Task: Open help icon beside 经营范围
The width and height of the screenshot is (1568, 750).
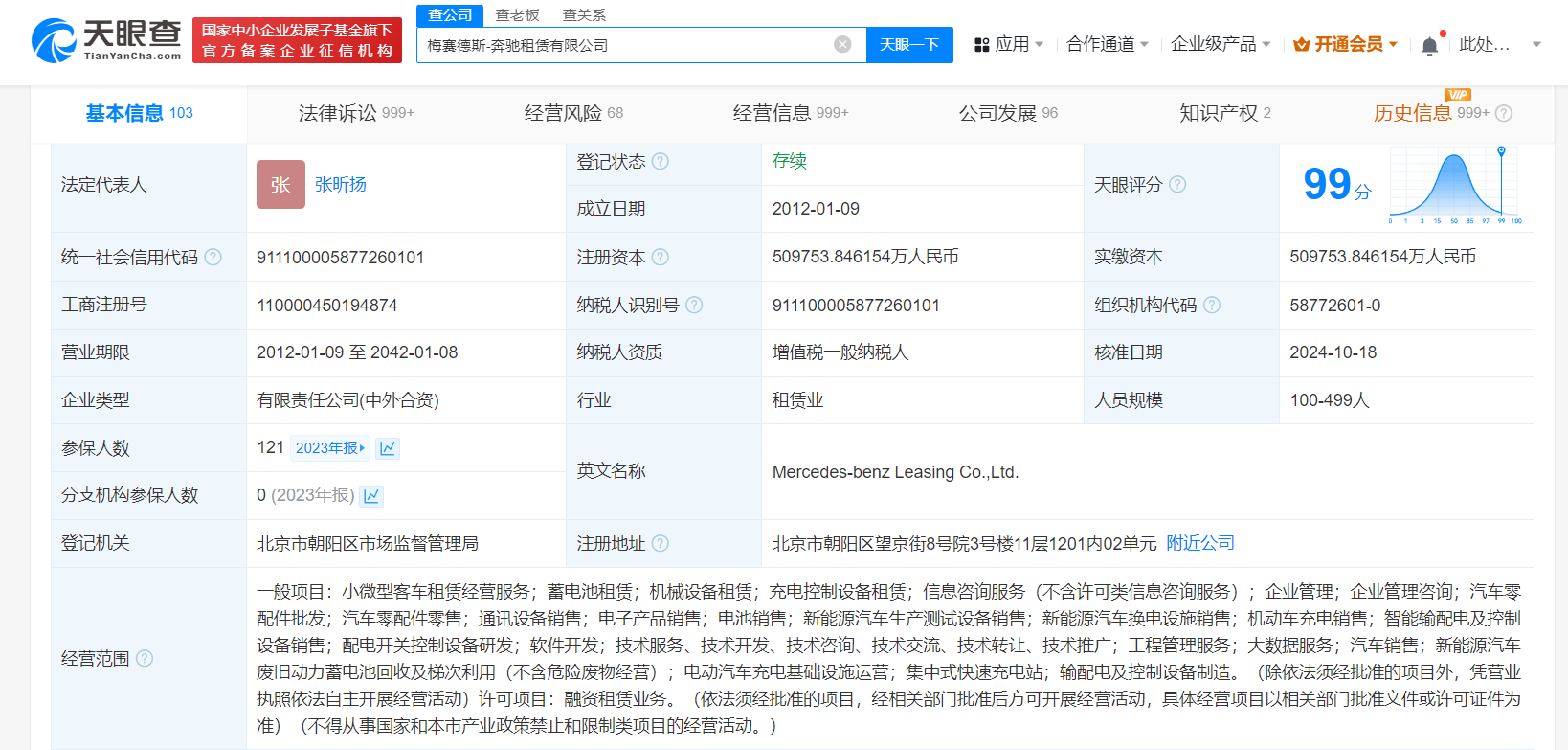Action: pyautogui.click(x=145, y=658)
